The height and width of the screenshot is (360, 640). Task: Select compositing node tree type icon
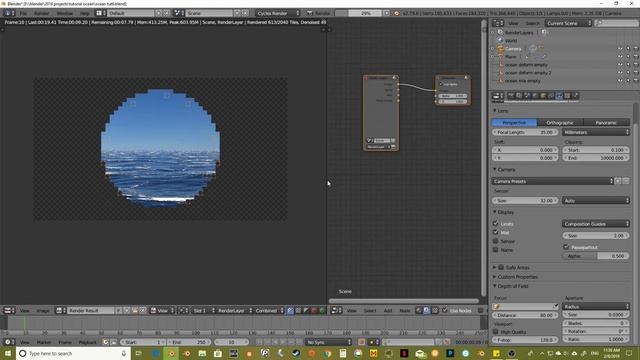click(x=427, y=311)
